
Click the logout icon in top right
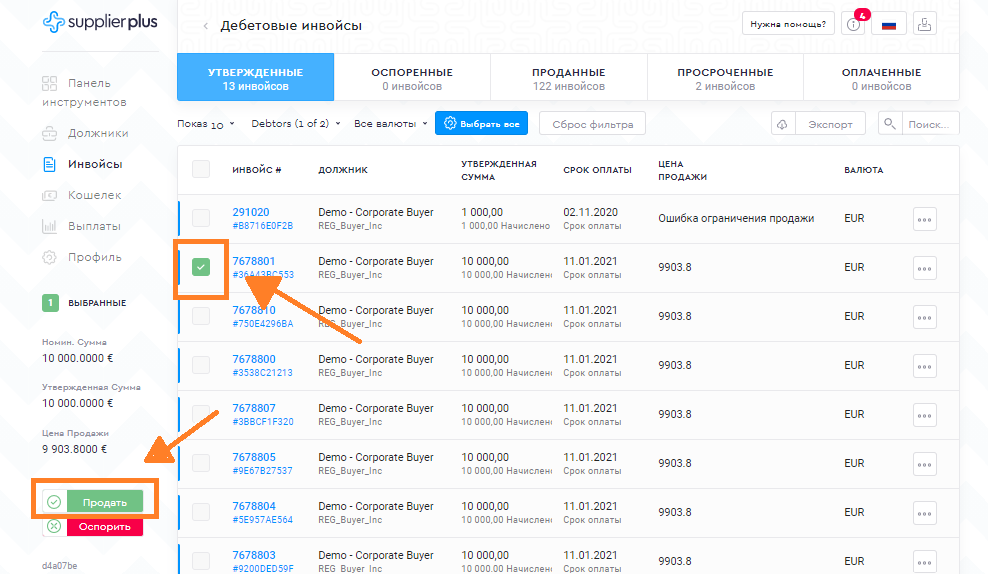924,25
